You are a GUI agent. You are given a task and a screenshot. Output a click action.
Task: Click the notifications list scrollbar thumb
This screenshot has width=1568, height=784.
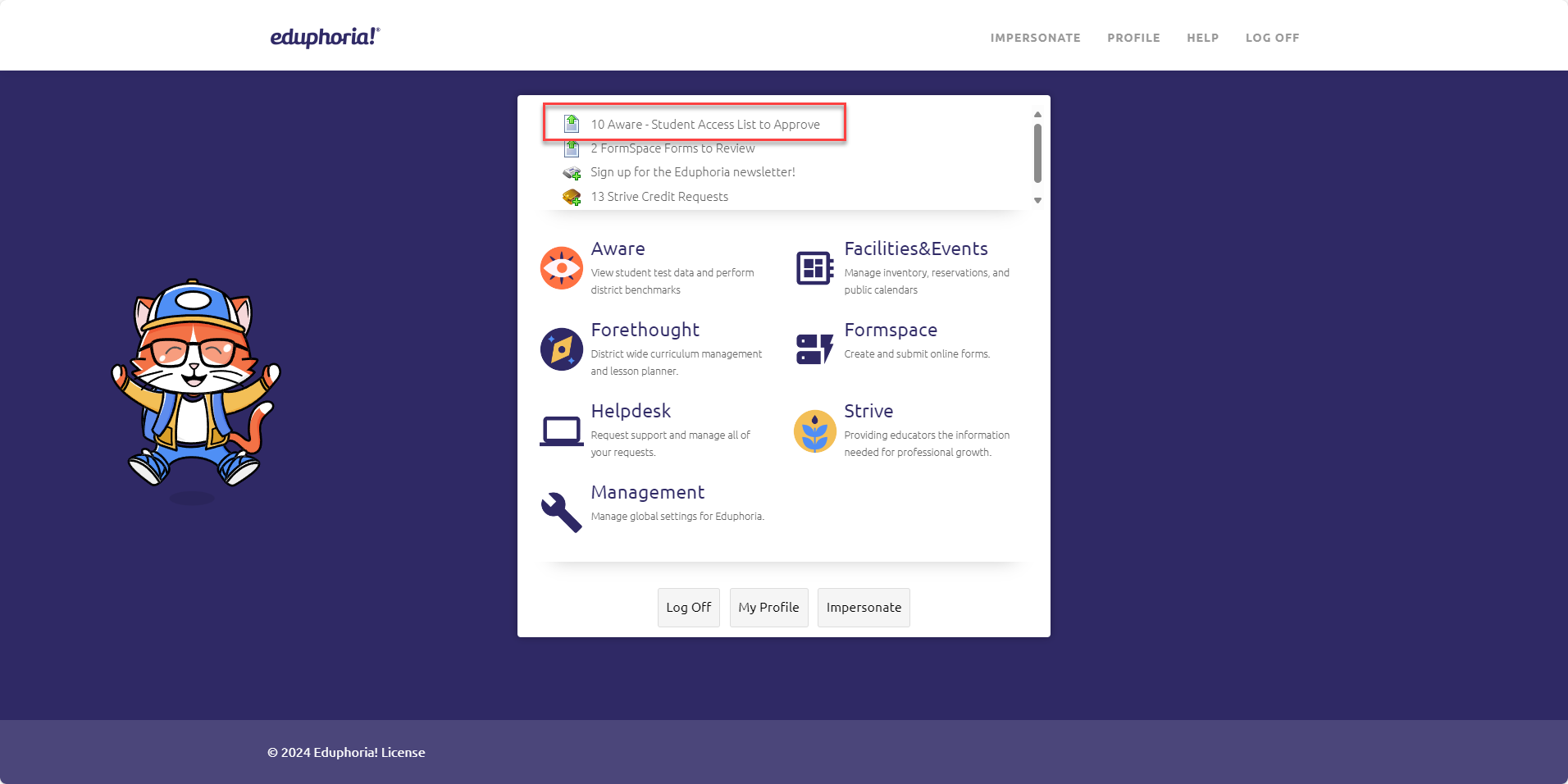click(x=1037, y=153)
